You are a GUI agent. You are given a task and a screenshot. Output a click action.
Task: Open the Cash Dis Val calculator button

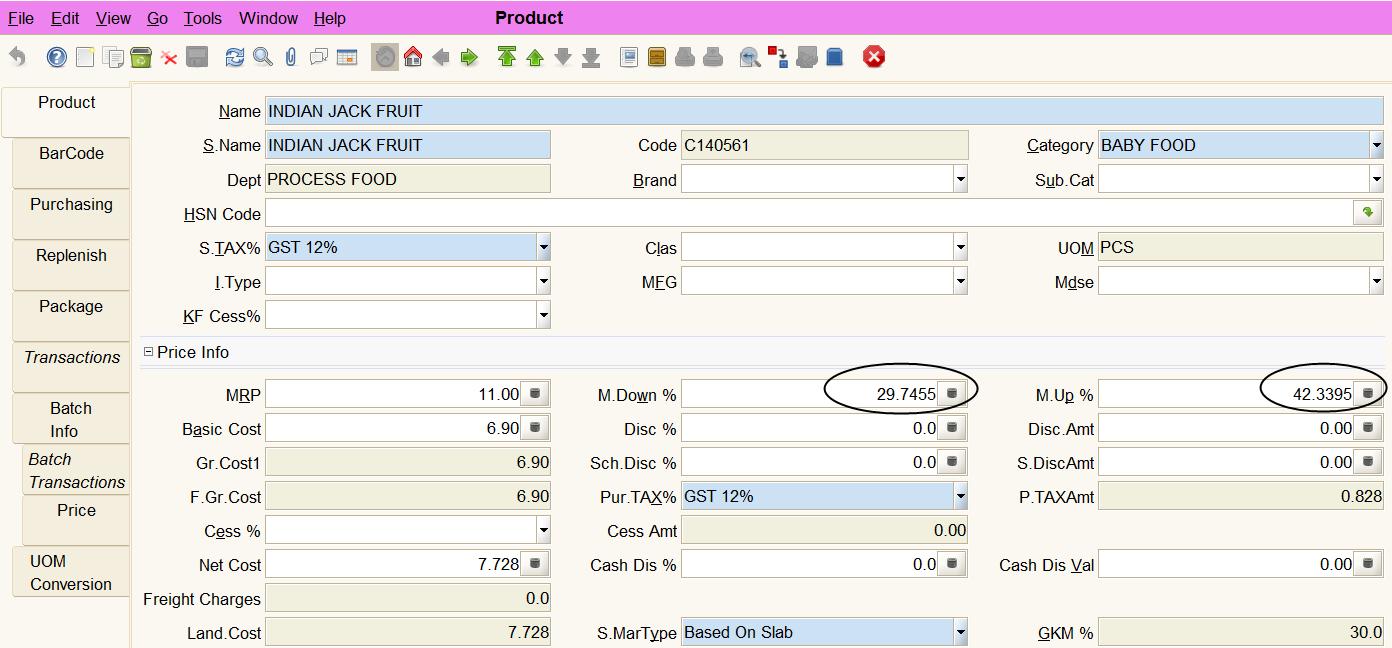(1368, 564)
